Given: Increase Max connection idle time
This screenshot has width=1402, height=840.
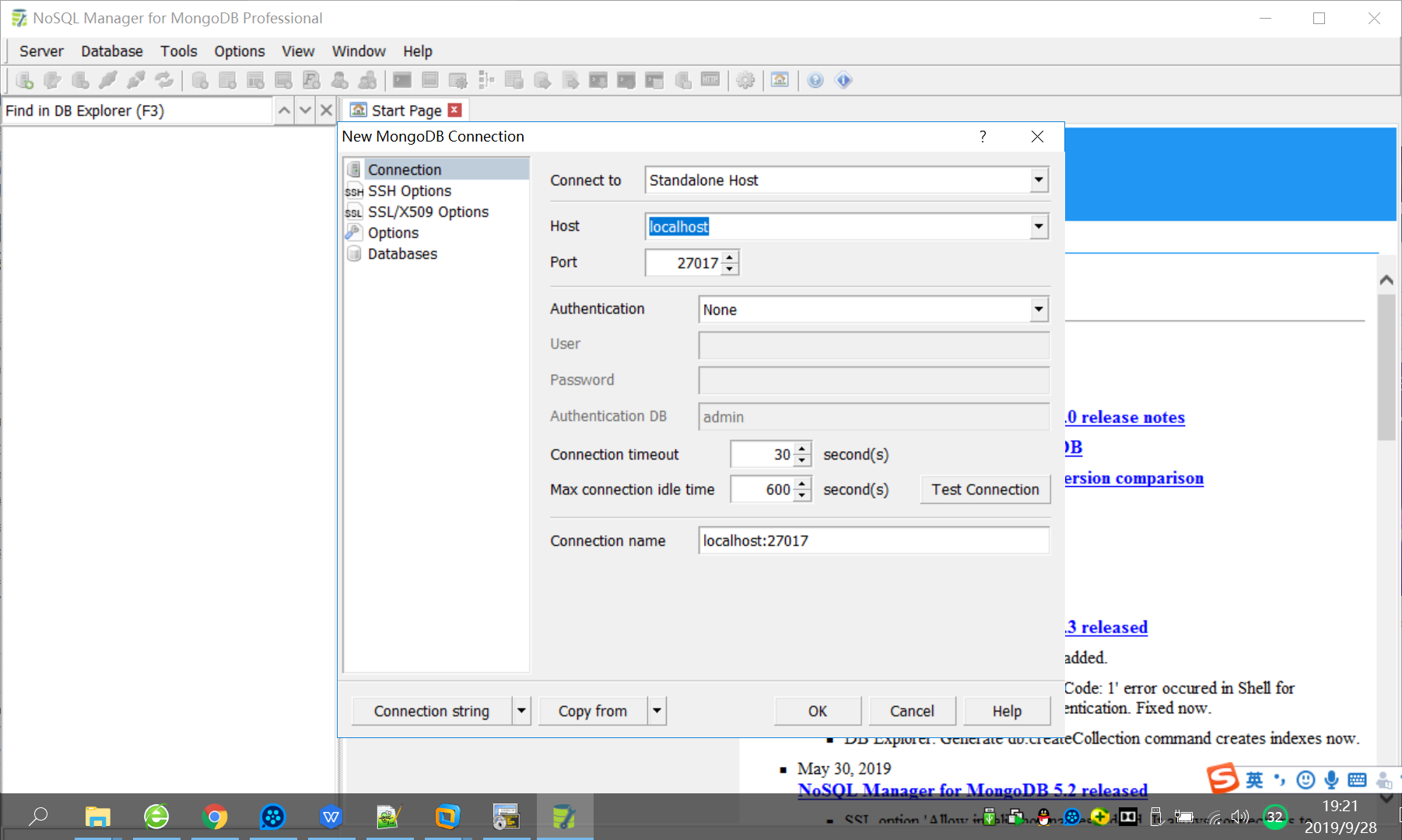Looking at the screenshot, I should pos(802,484).
